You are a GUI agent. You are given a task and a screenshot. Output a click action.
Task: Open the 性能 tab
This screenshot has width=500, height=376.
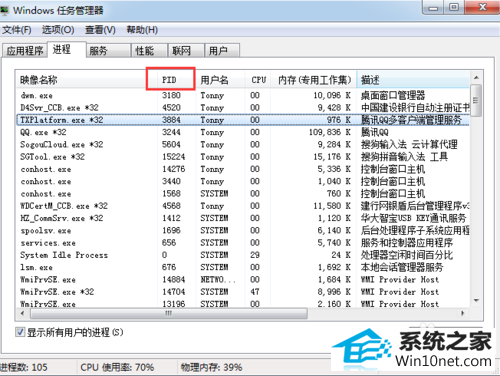149,51
